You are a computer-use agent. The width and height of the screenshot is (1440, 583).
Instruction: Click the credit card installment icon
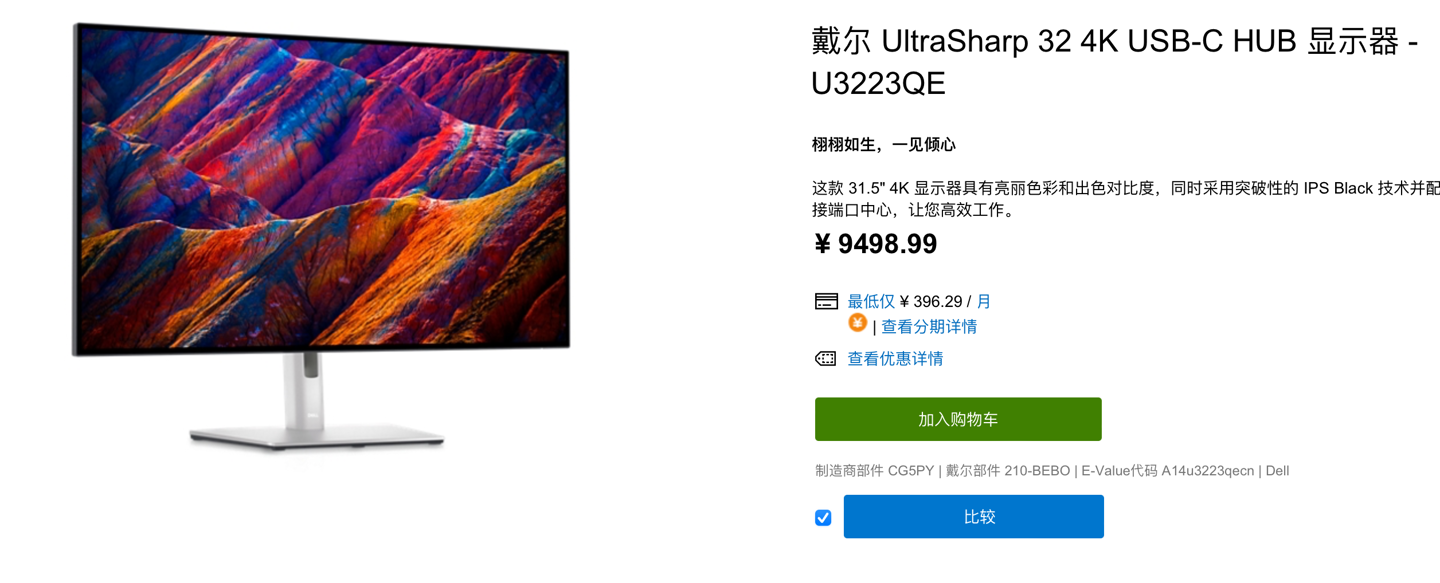pyautogui.click(x=826, y=301)
